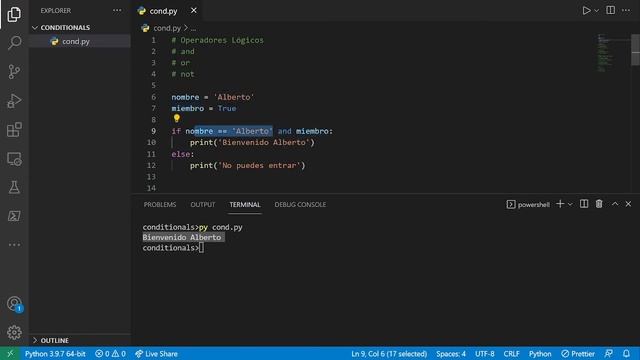640x360 pixels.
Task: Open Run and Debug view icon
Action: tap(14, 101)
